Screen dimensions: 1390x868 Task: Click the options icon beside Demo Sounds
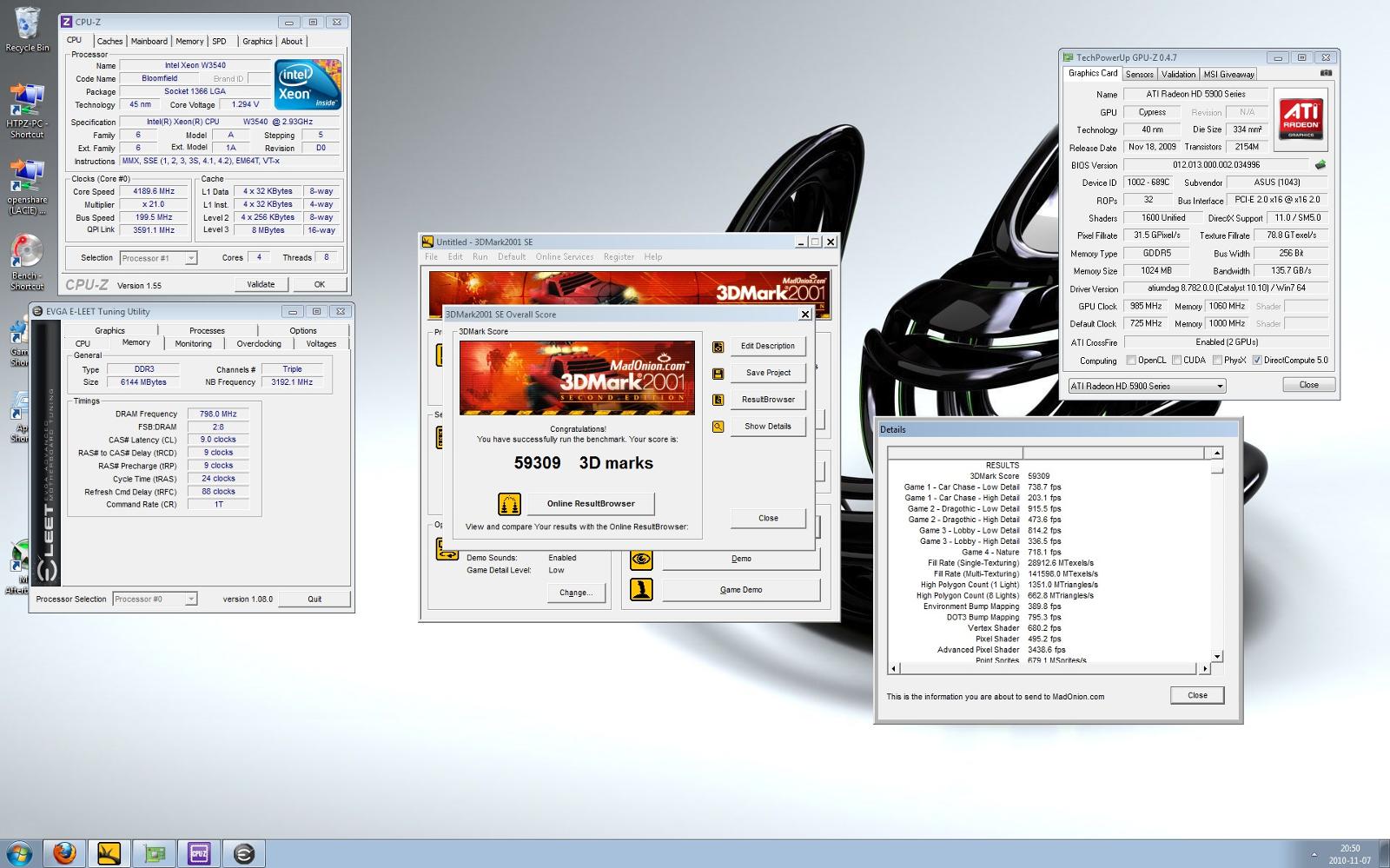coord(447,548)
